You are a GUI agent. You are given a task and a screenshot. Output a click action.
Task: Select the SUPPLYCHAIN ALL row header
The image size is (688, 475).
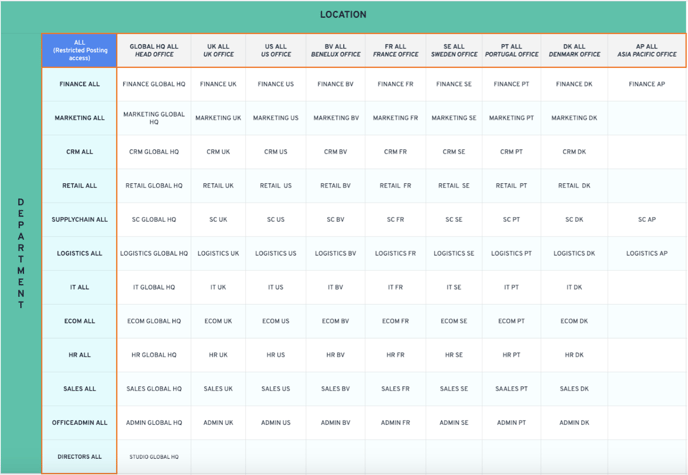pyautogui.click(x=79, y=220)
